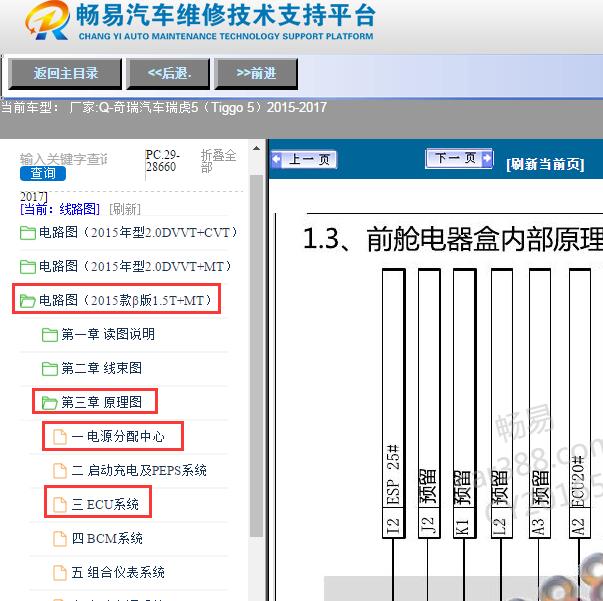Click the tree panel scroll-up arrow
The width and height of the screenshot is (603, 601).
click(257, 148)
